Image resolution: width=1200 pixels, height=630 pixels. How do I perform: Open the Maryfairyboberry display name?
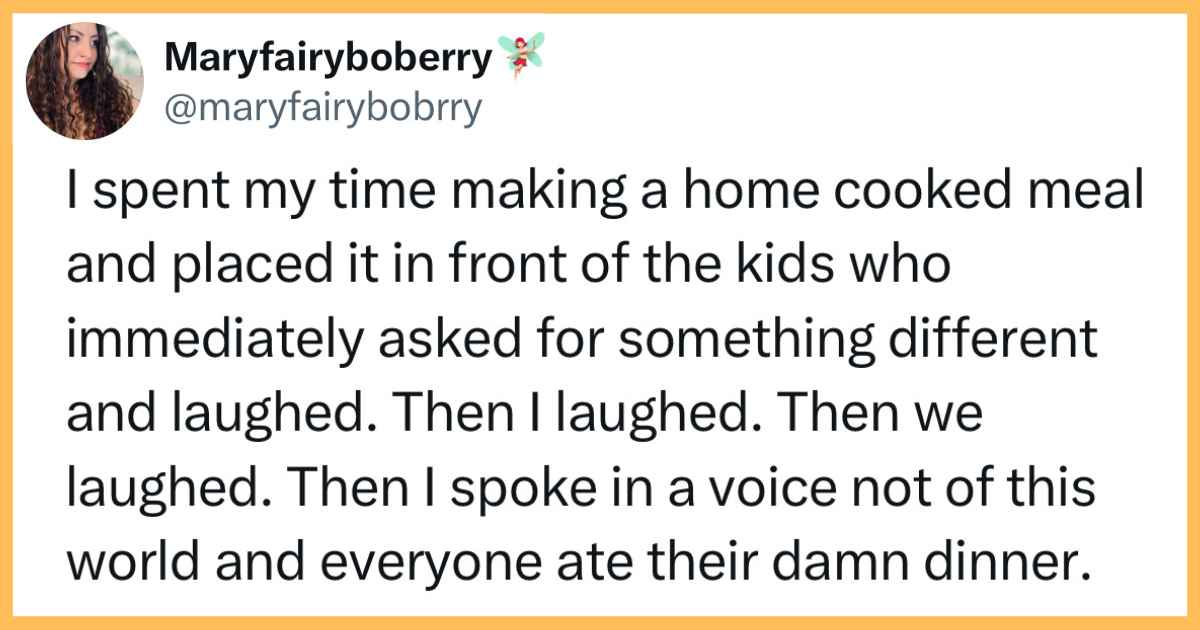tap(329, 61)
